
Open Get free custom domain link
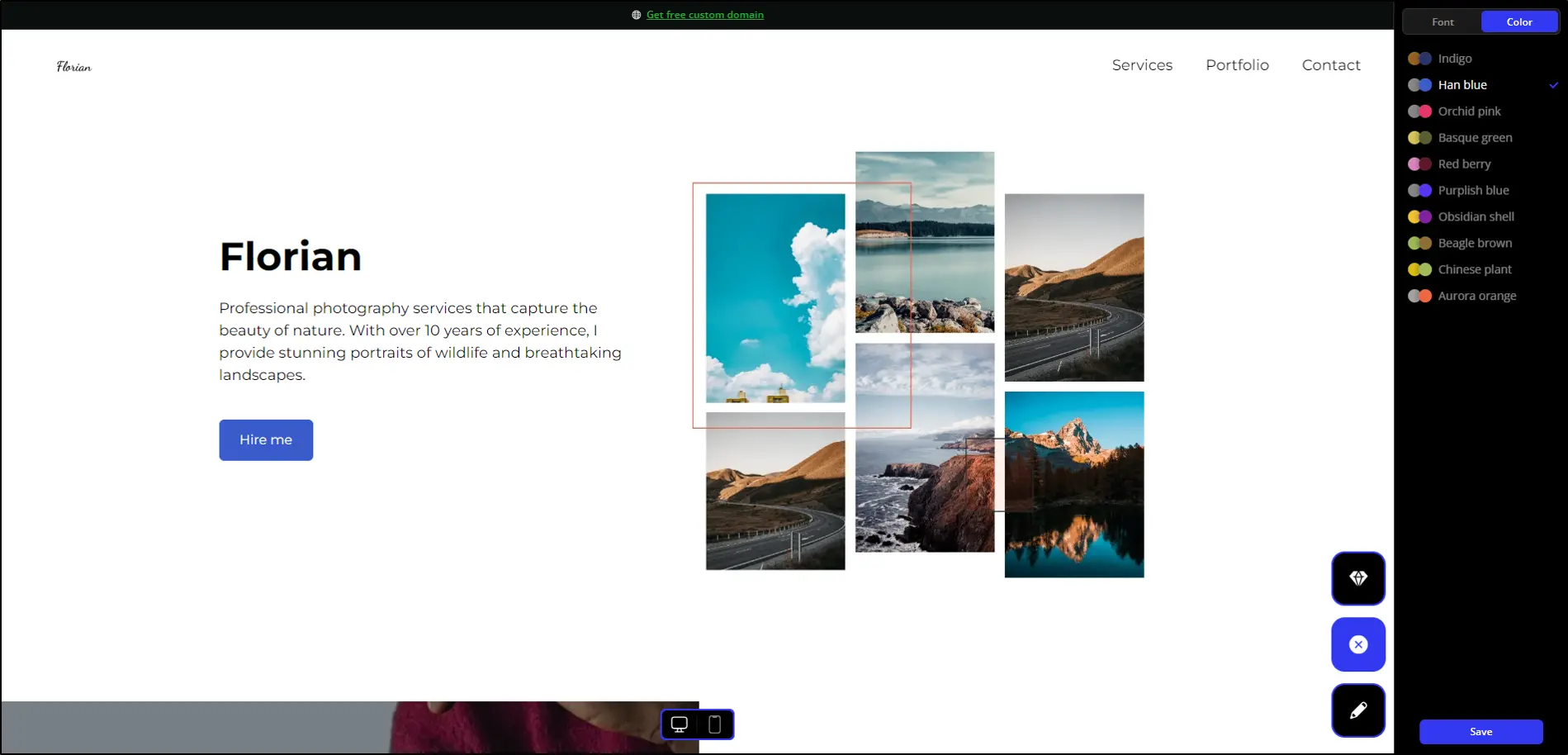tap(704, 15)
